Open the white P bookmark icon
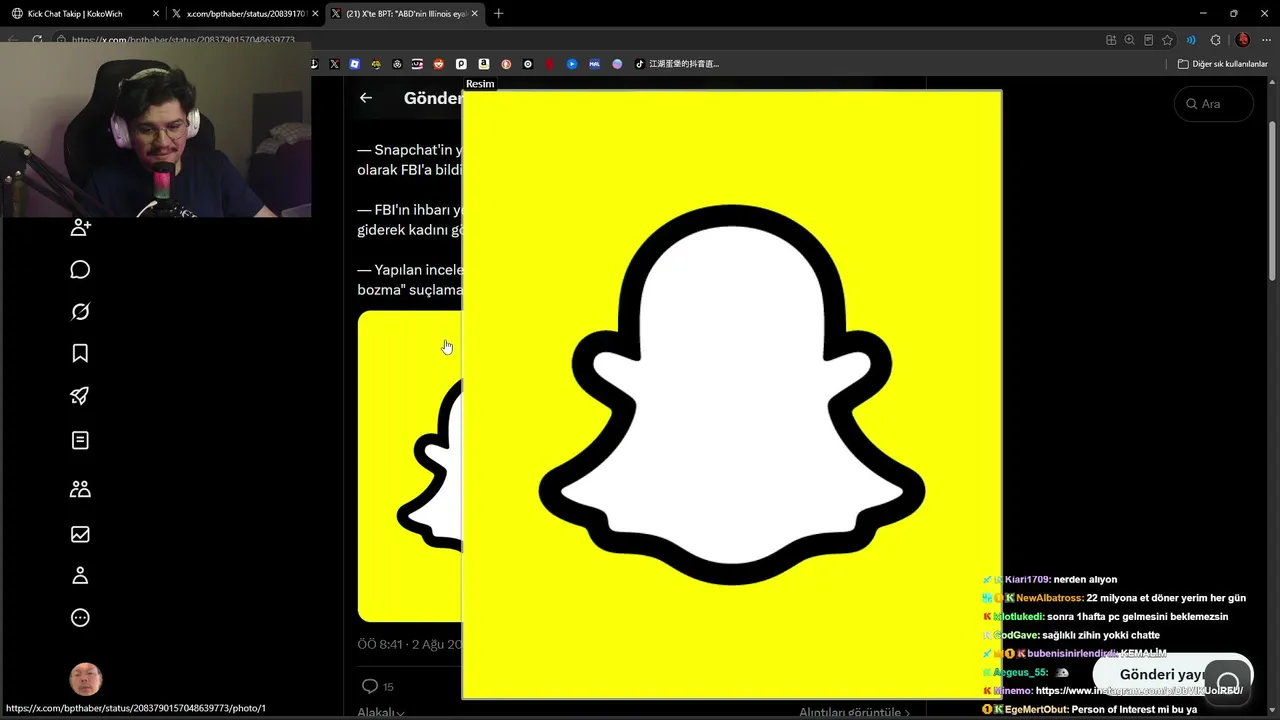The image size is (1280, 720). (462, 64)
